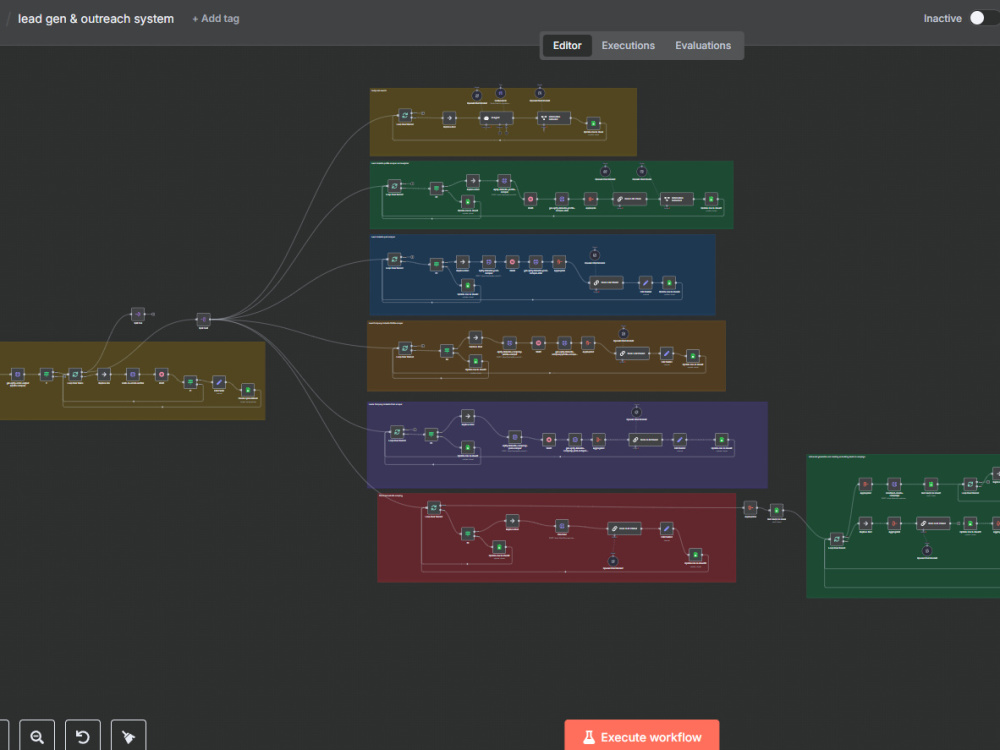Select the Loop Over Items node in top olive note
Screen dimensions: 1000x750
[405, 115]
